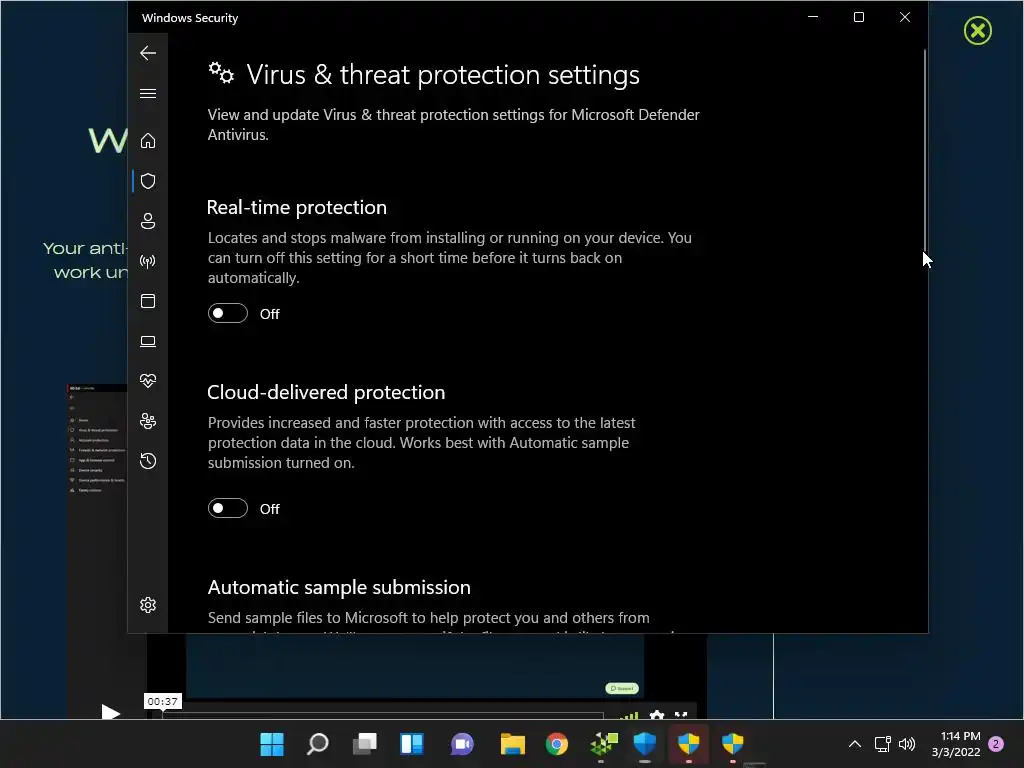This screenshot has width=1024, height=768.
Task: Maximize the Windows Security window
Action: coord(859,17)
